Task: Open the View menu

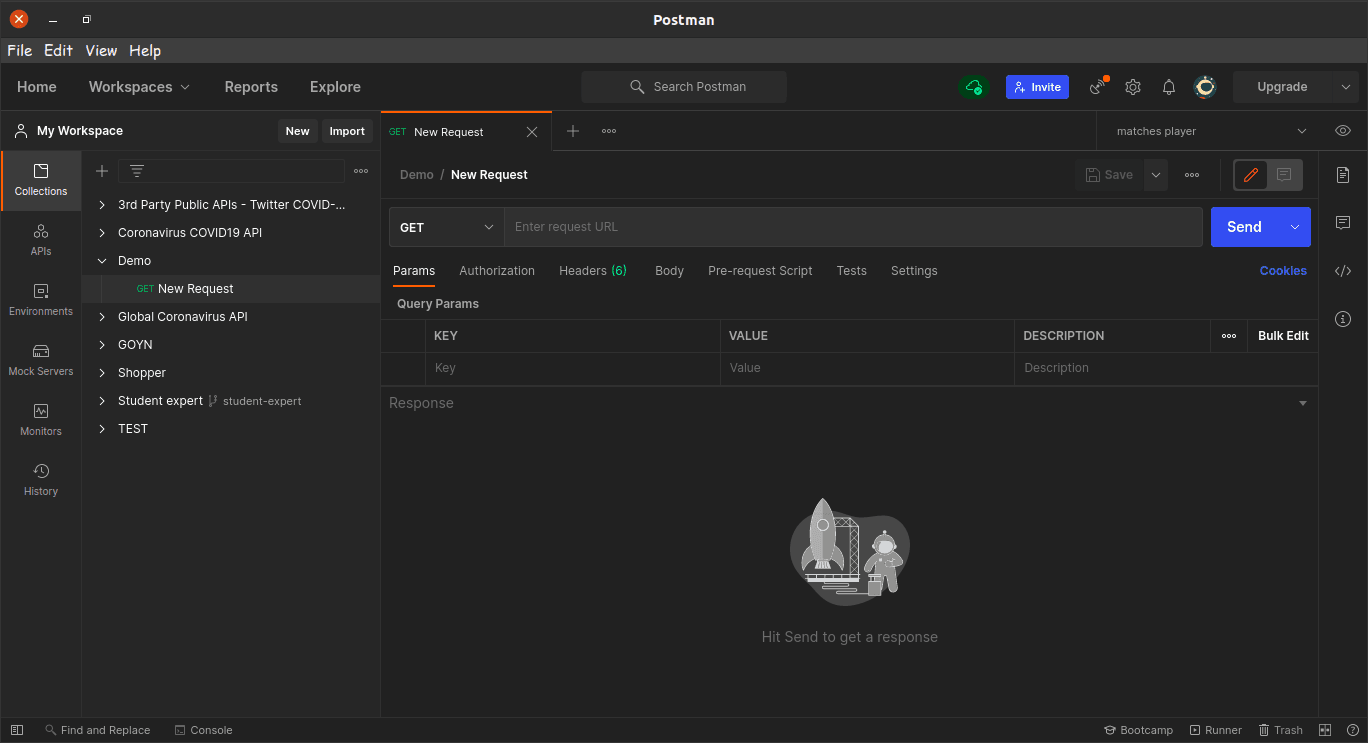Action: 101,51
